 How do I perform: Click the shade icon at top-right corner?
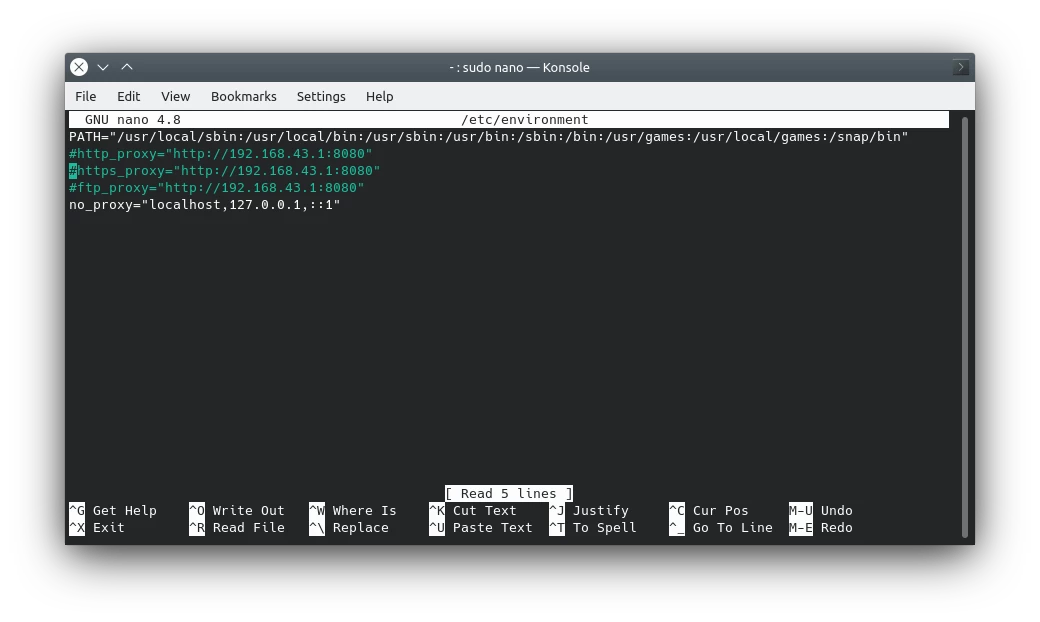pos(959,66)
